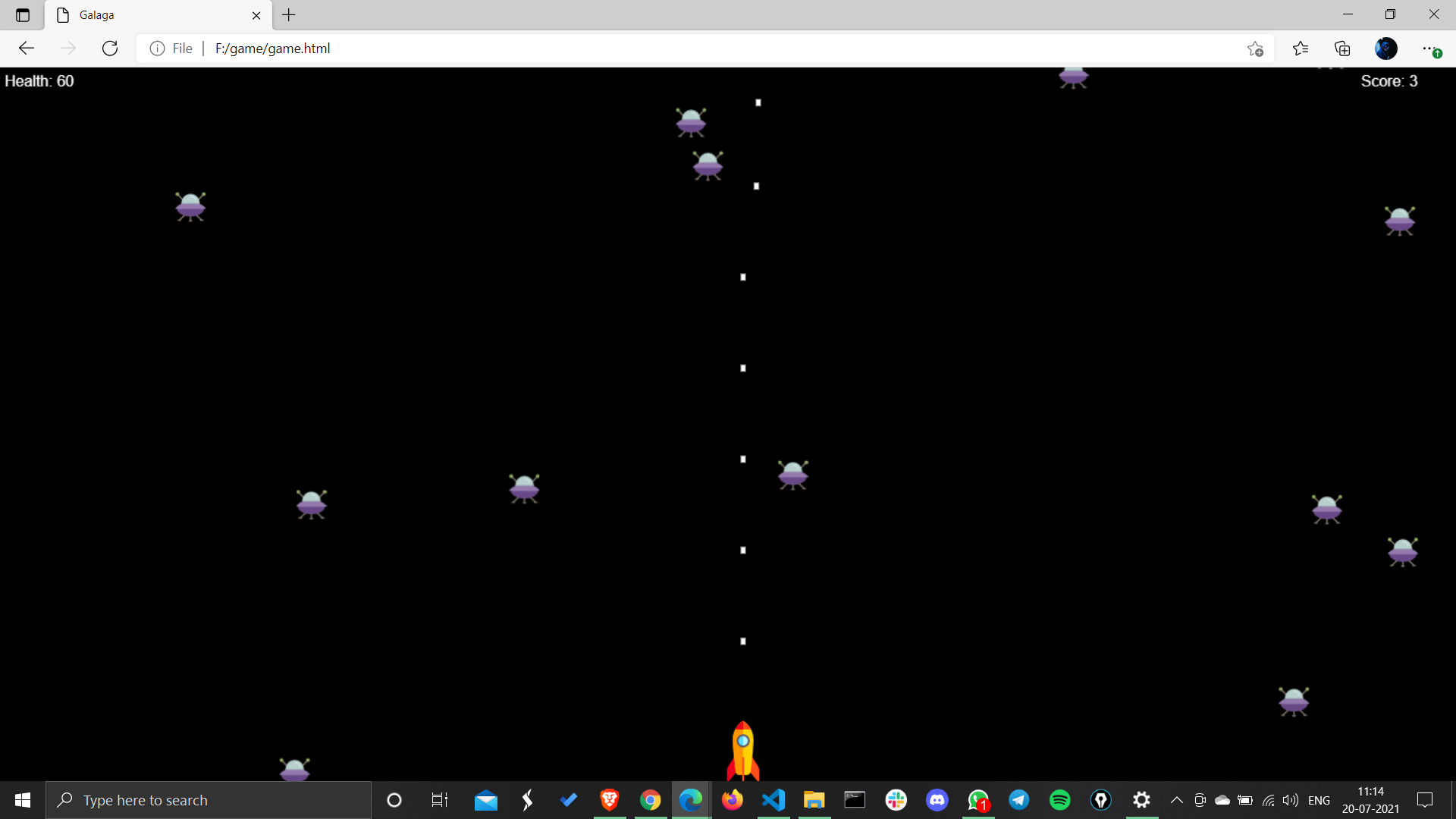Open battery status icon in tray
The width and height of the screenshot is (1456, 819).
tap(1245, 800)
